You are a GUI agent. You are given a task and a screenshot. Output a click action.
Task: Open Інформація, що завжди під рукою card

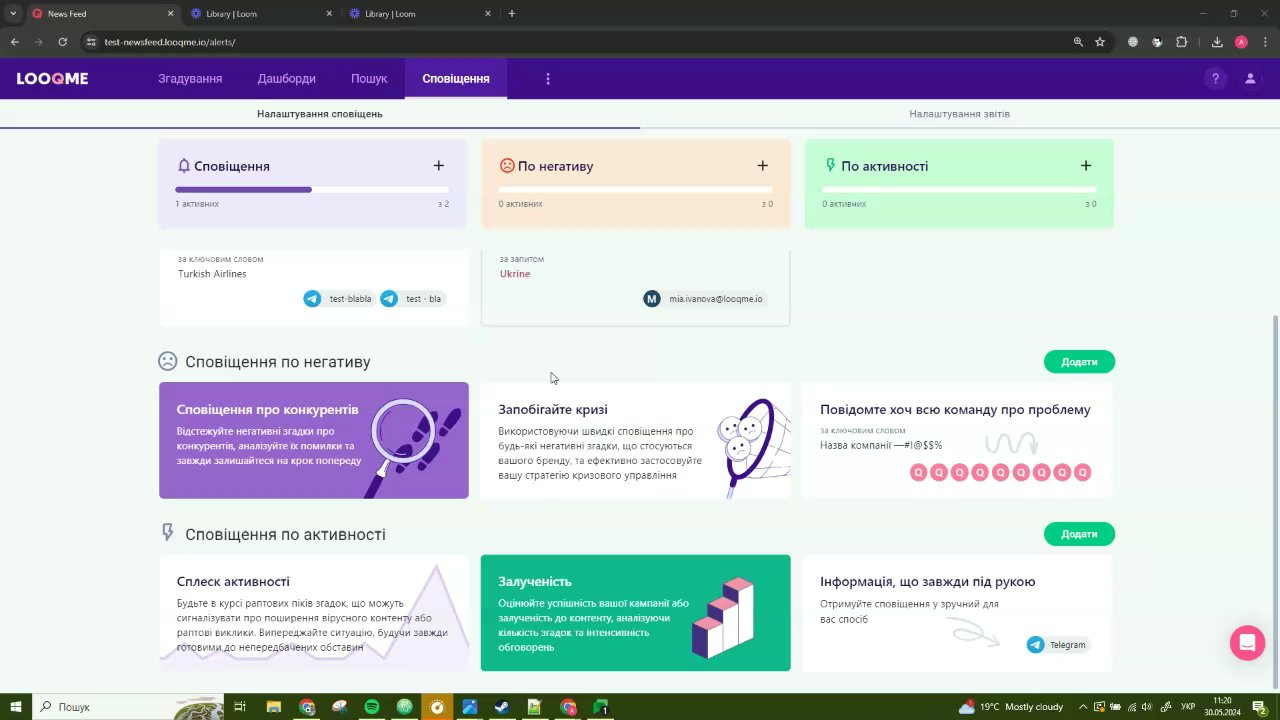(957, 613)
